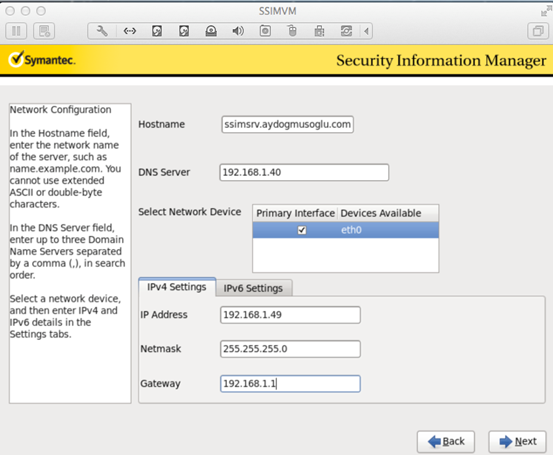
Task: Open the network adapter toolbar icon
Action: click(x=129, y=31)
